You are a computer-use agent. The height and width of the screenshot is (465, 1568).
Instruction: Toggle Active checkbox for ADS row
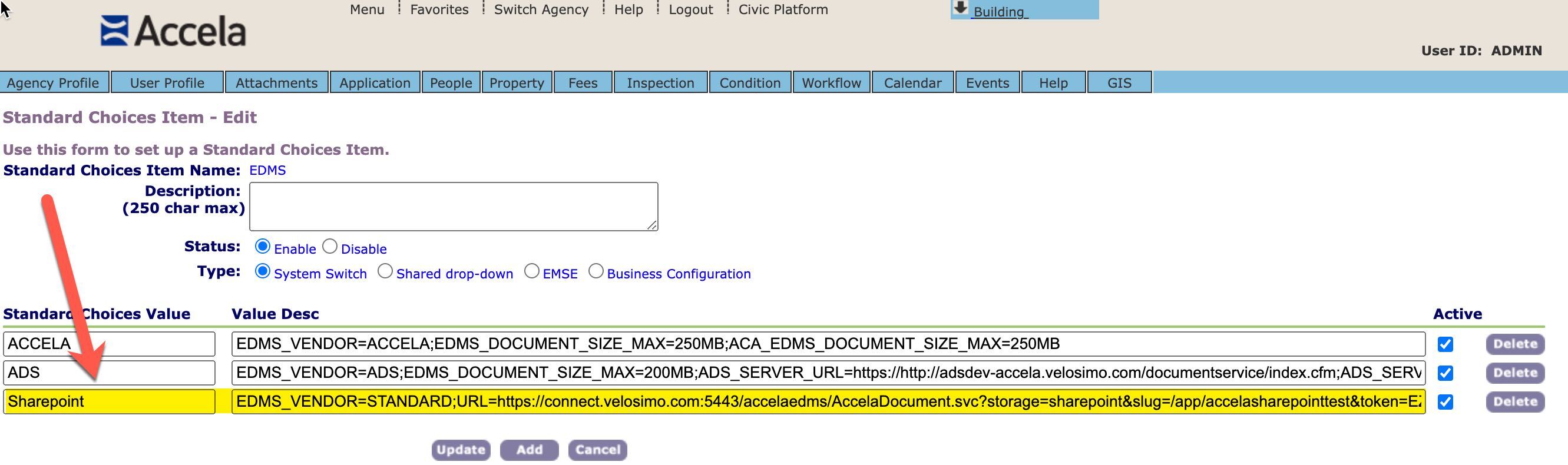(1445, 373)
